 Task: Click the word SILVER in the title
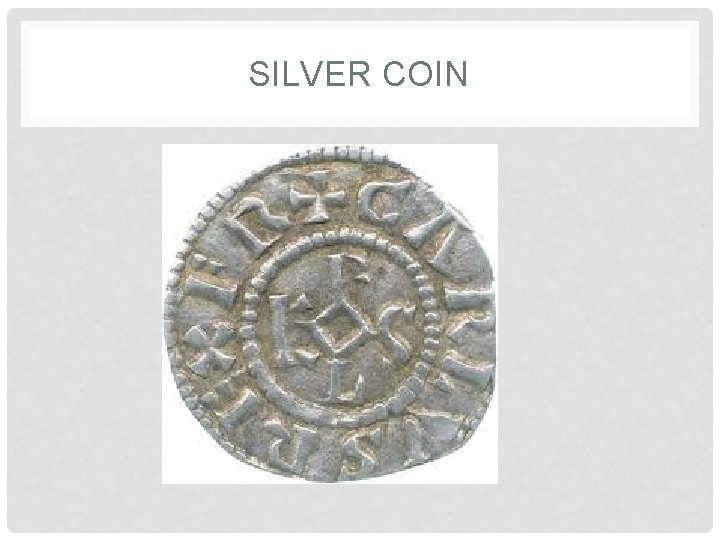click(309, 73)
